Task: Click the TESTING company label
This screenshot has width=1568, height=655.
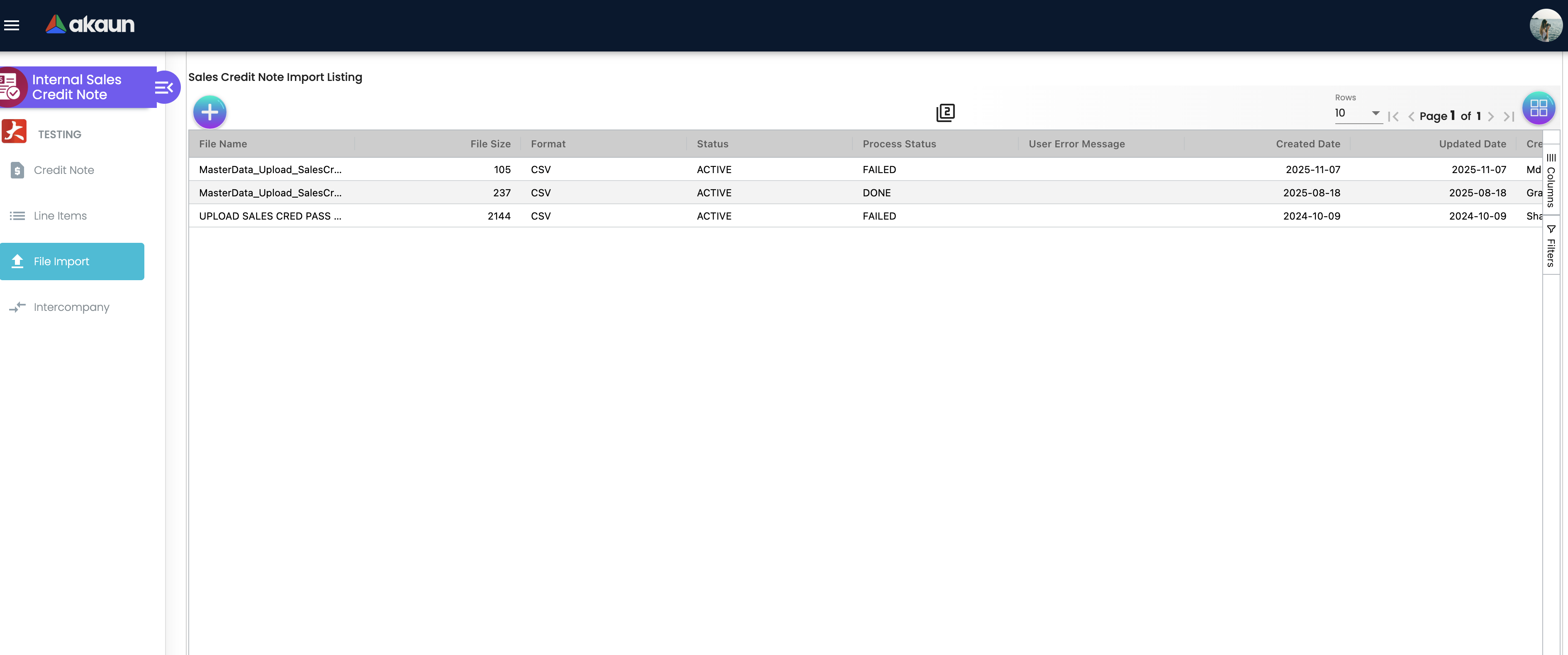Action: tap(60, 134)
